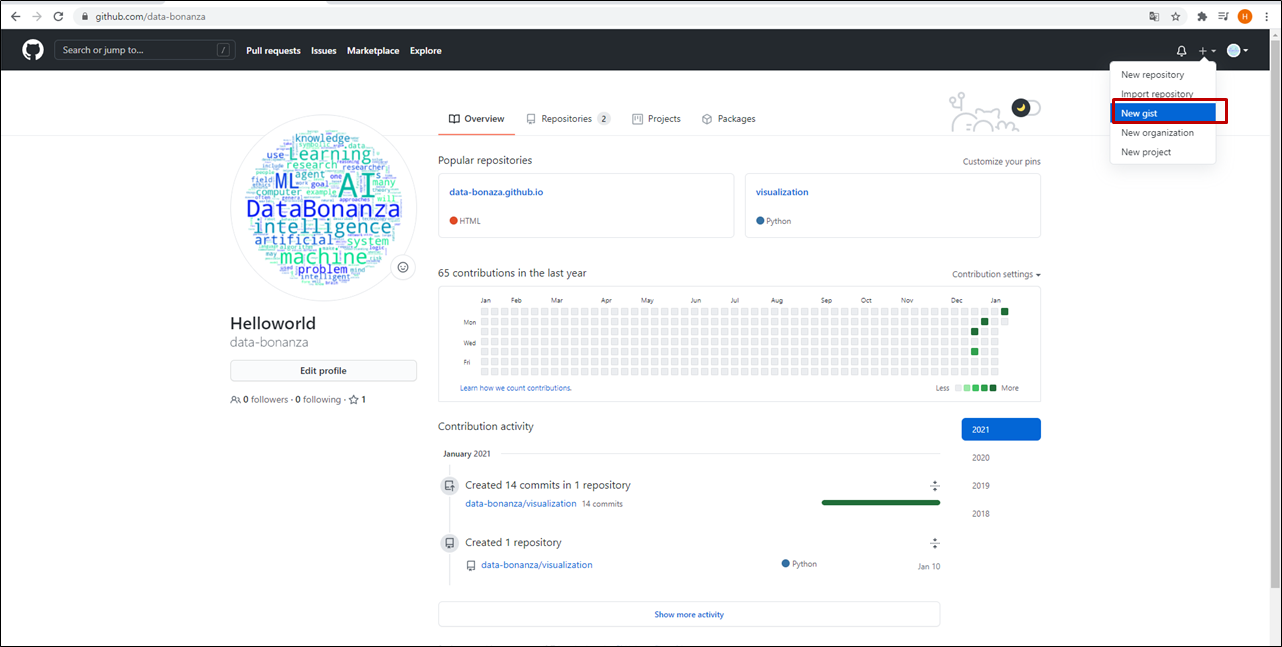
Task: Open Pull requests in the top navigation
Action: point(273,51)
